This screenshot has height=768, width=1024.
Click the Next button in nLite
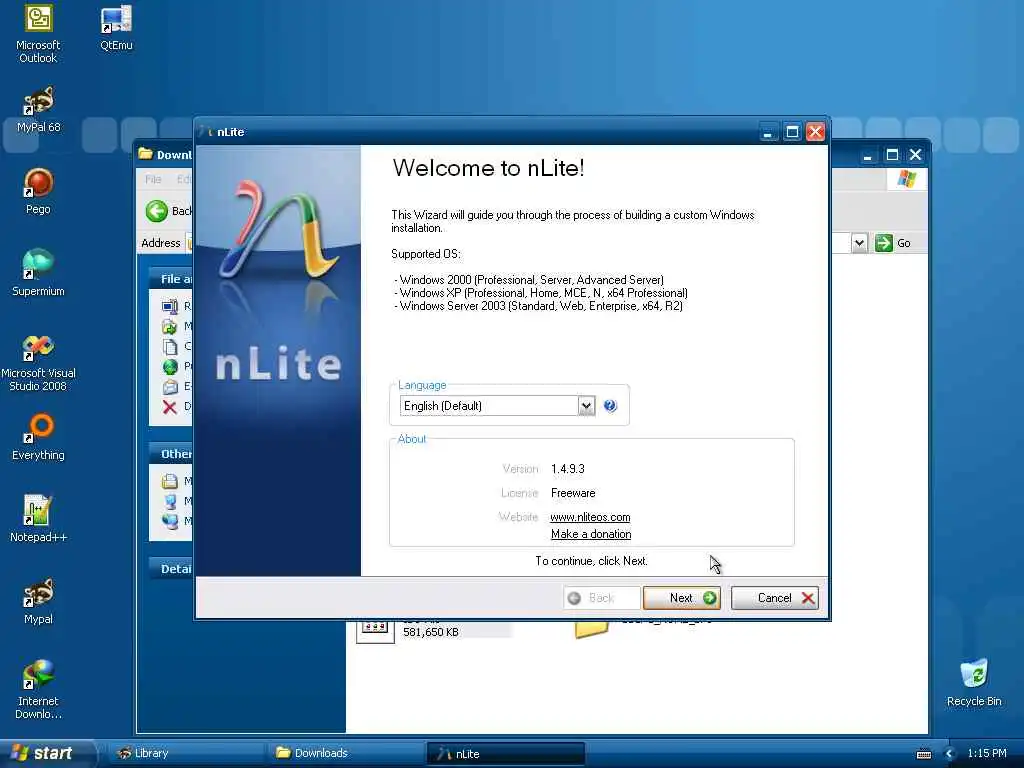tap(682, 598)
